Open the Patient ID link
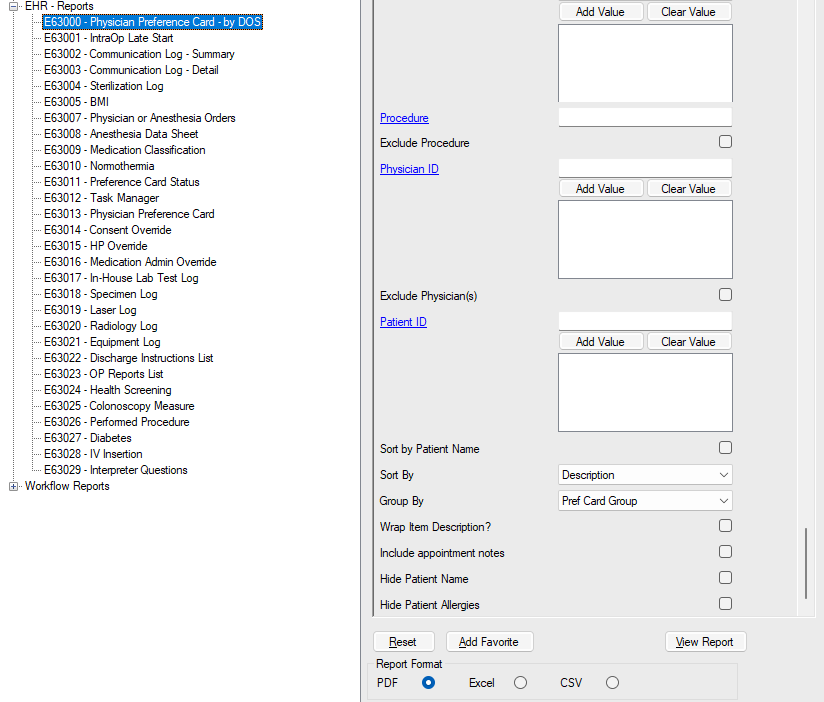This screenshot has height=702, width=824. pyautogui.click(x=403, y=321)
